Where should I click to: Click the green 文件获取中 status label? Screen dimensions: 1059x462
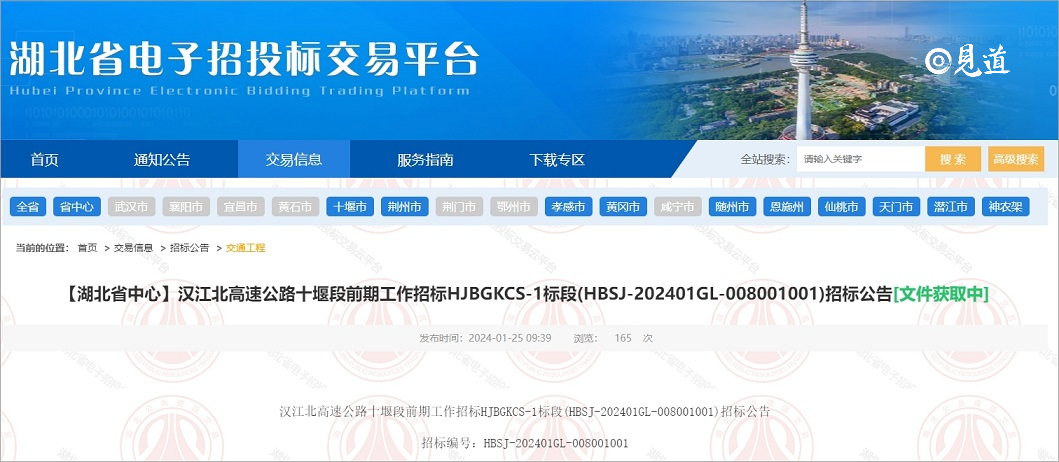coord(941,293)
